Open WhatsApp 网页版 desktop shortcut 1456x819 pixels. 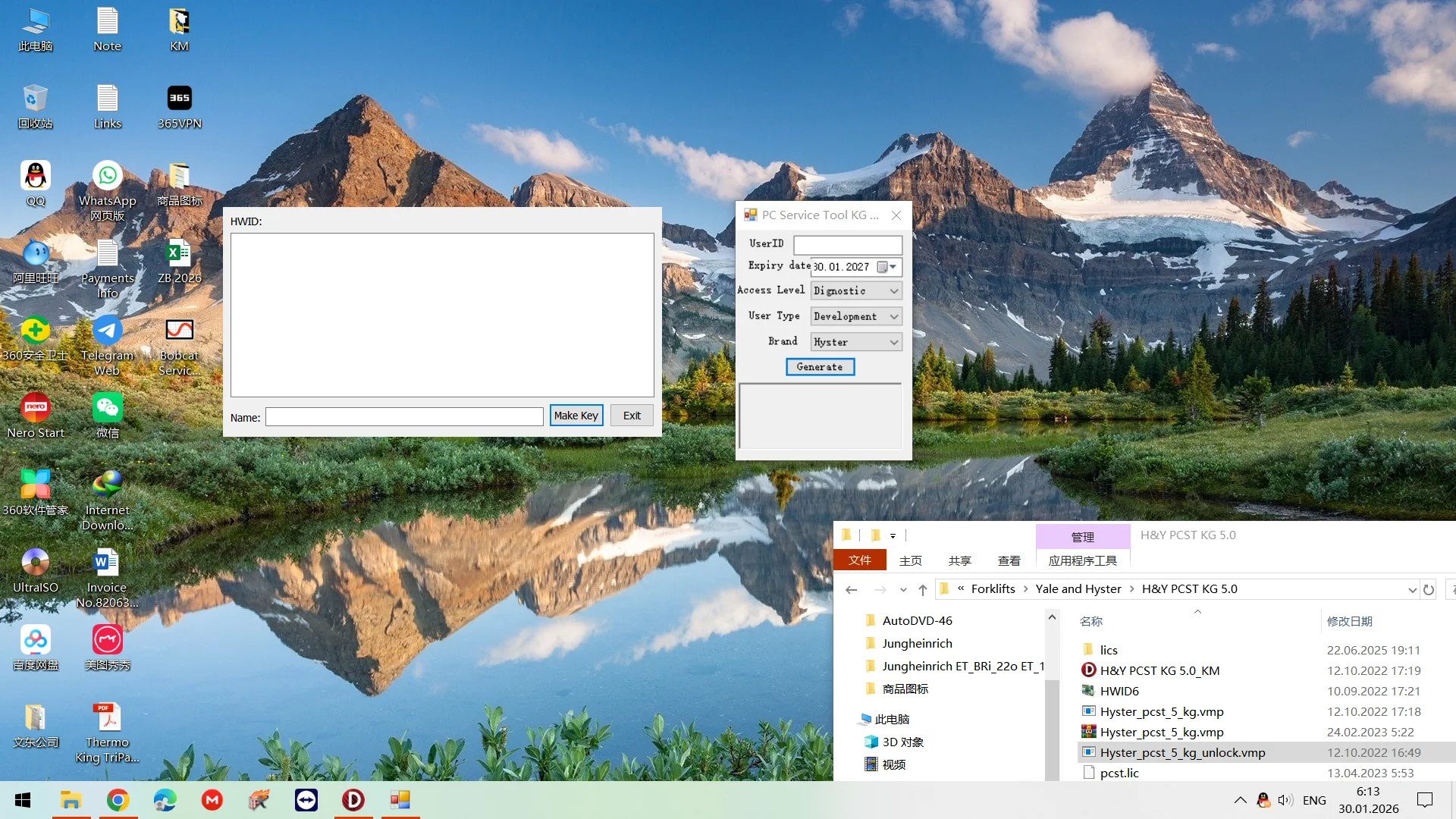107,191
